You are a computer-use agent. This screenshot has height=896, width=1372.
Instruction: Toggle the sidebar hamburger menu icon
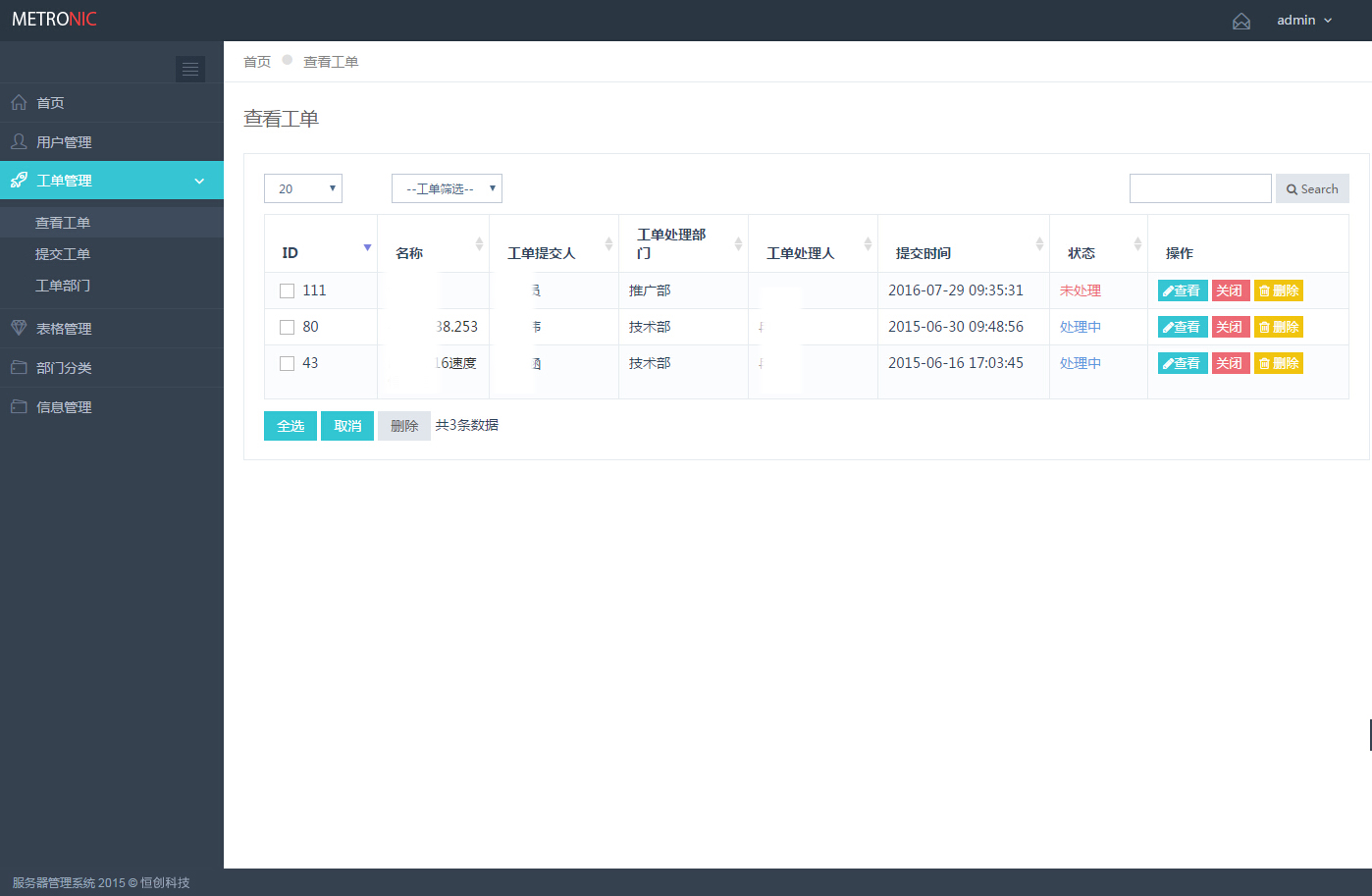(x=190, y=69)
